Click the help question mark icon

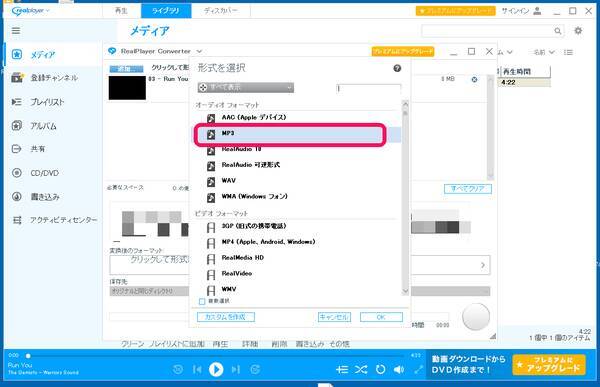pyautogui.click(x=397, y=68)
